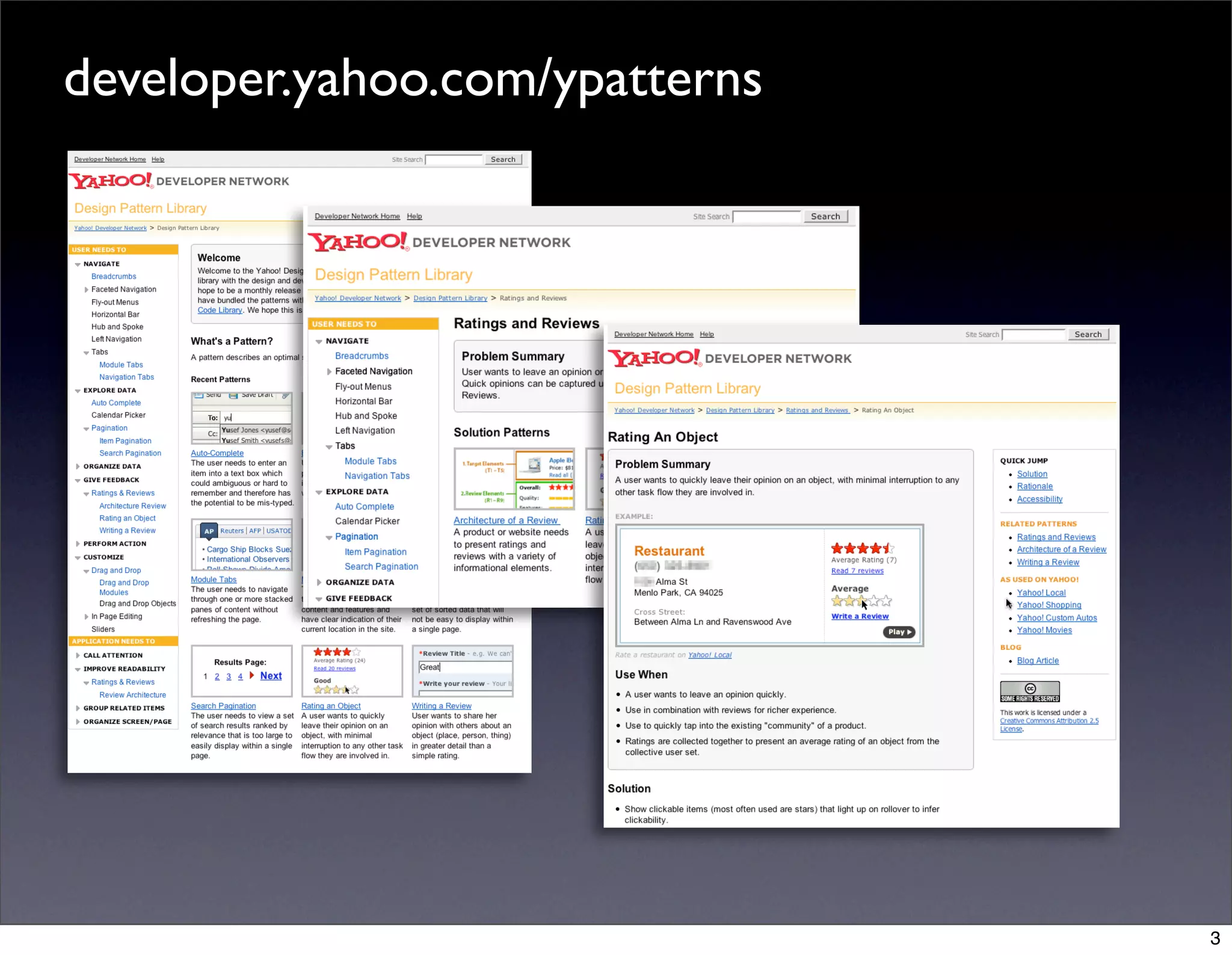Open Module Tabs in back window sidebar
This screenshot has height=955, width=1232.
tap(121, 365)
